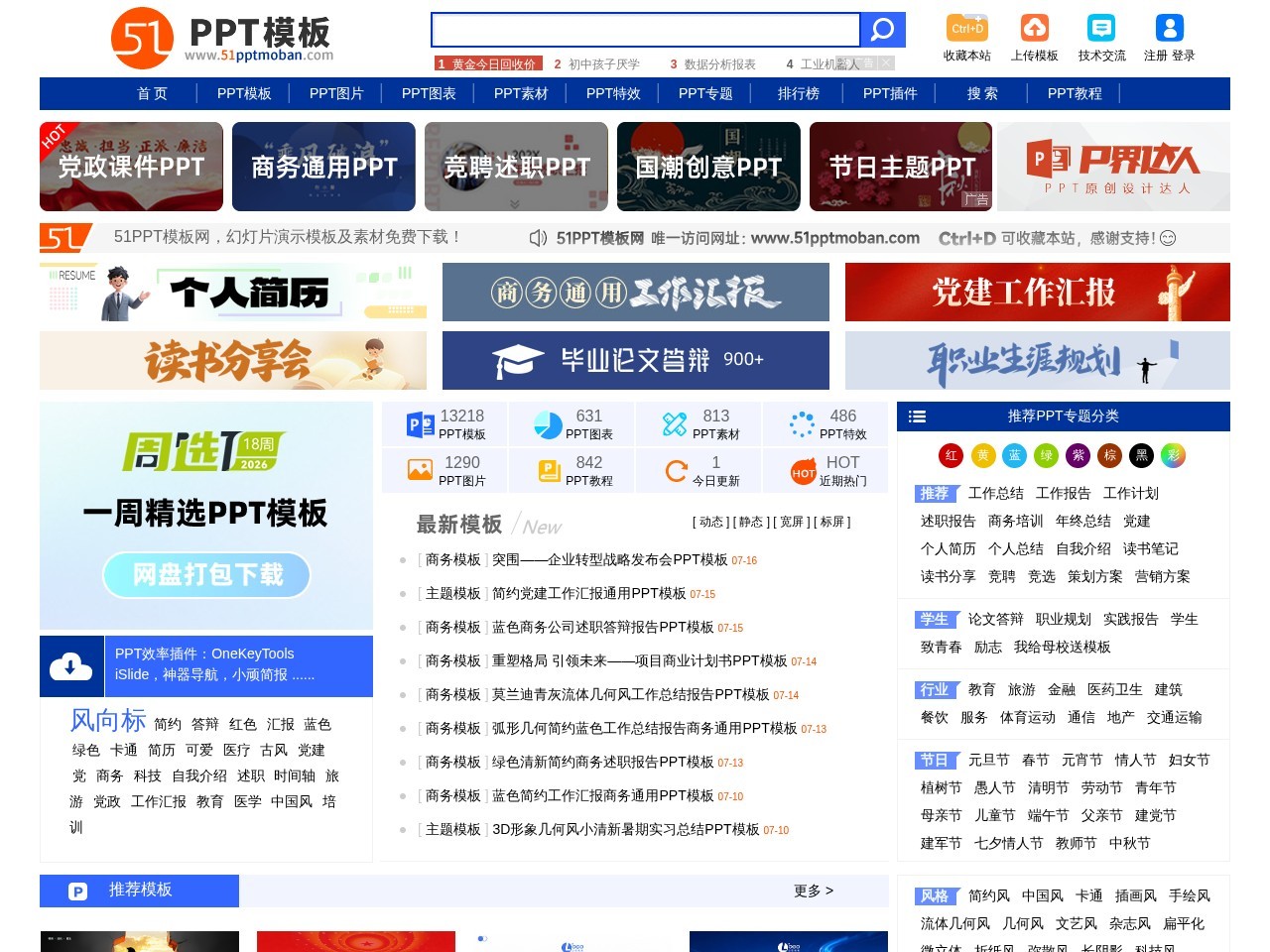
Task: Open the upload template icon
Action: 1035,28
